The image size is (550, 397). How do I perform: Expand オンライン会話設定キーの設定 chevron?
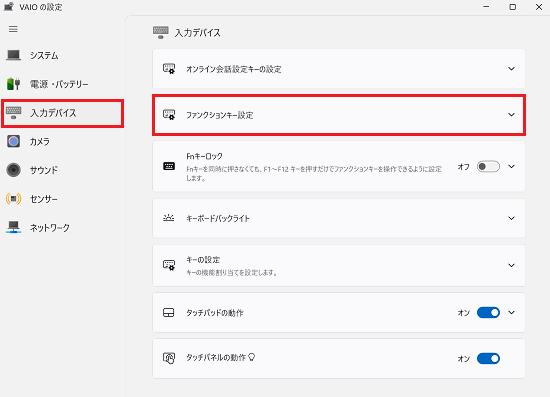511,69
